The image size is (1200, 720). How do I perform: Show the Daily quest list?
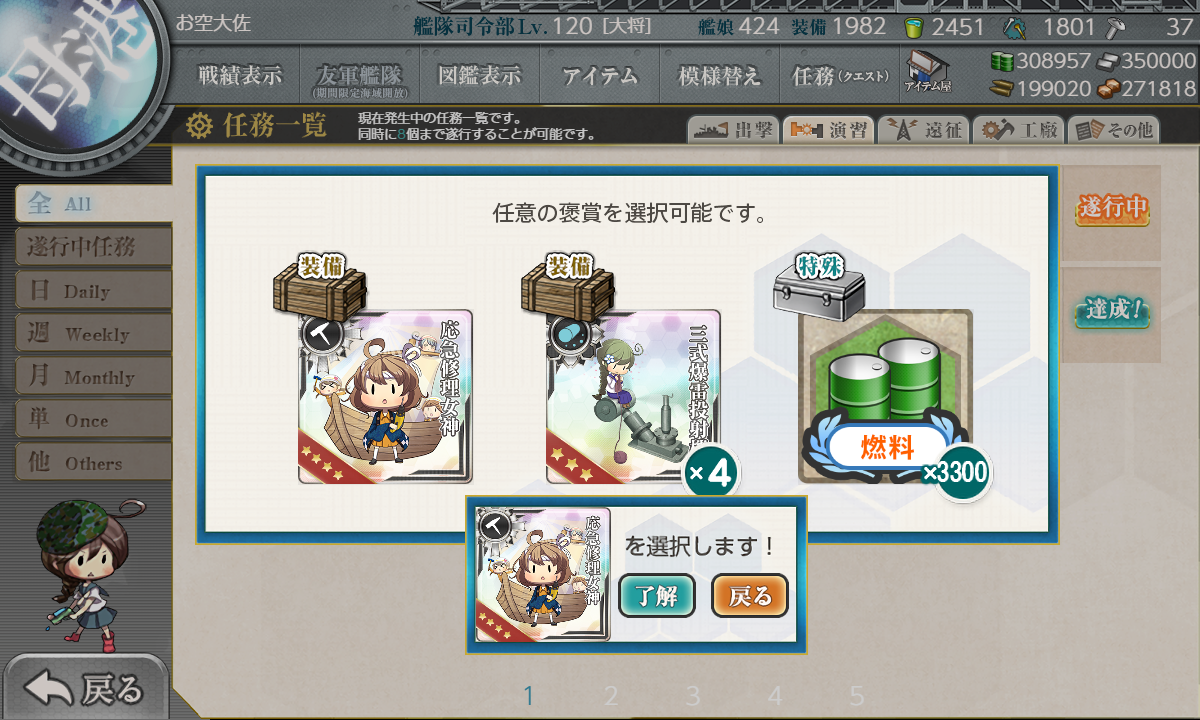pyautogui.click(x=94, y=290)
